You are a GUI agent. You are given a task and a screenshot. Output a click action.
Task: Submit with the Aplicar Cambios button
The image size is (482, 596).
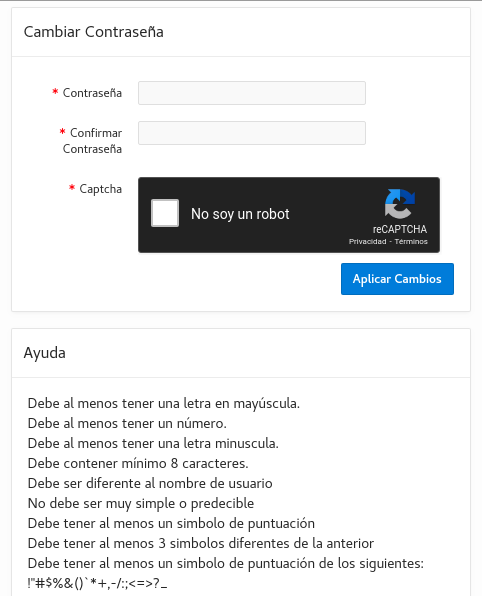point(397,279)
